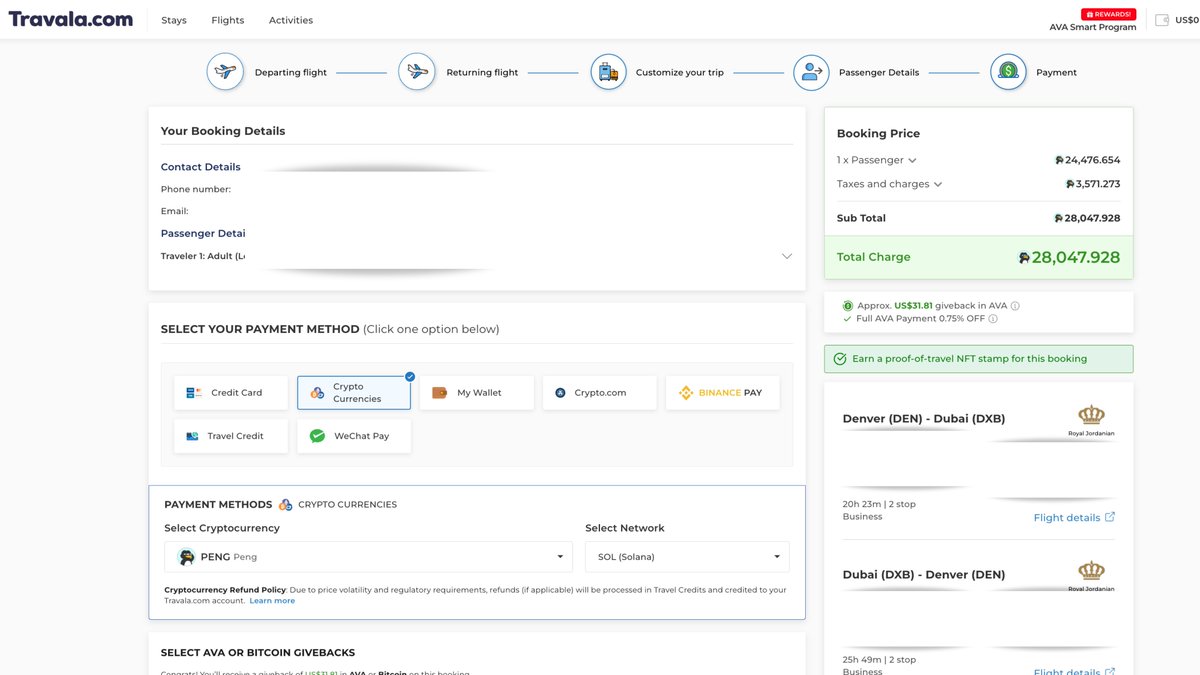Click Earn a proof-of-travel NFT stamp banner
This screenshot has height=675, width=1200.
[x=978, y=359]
